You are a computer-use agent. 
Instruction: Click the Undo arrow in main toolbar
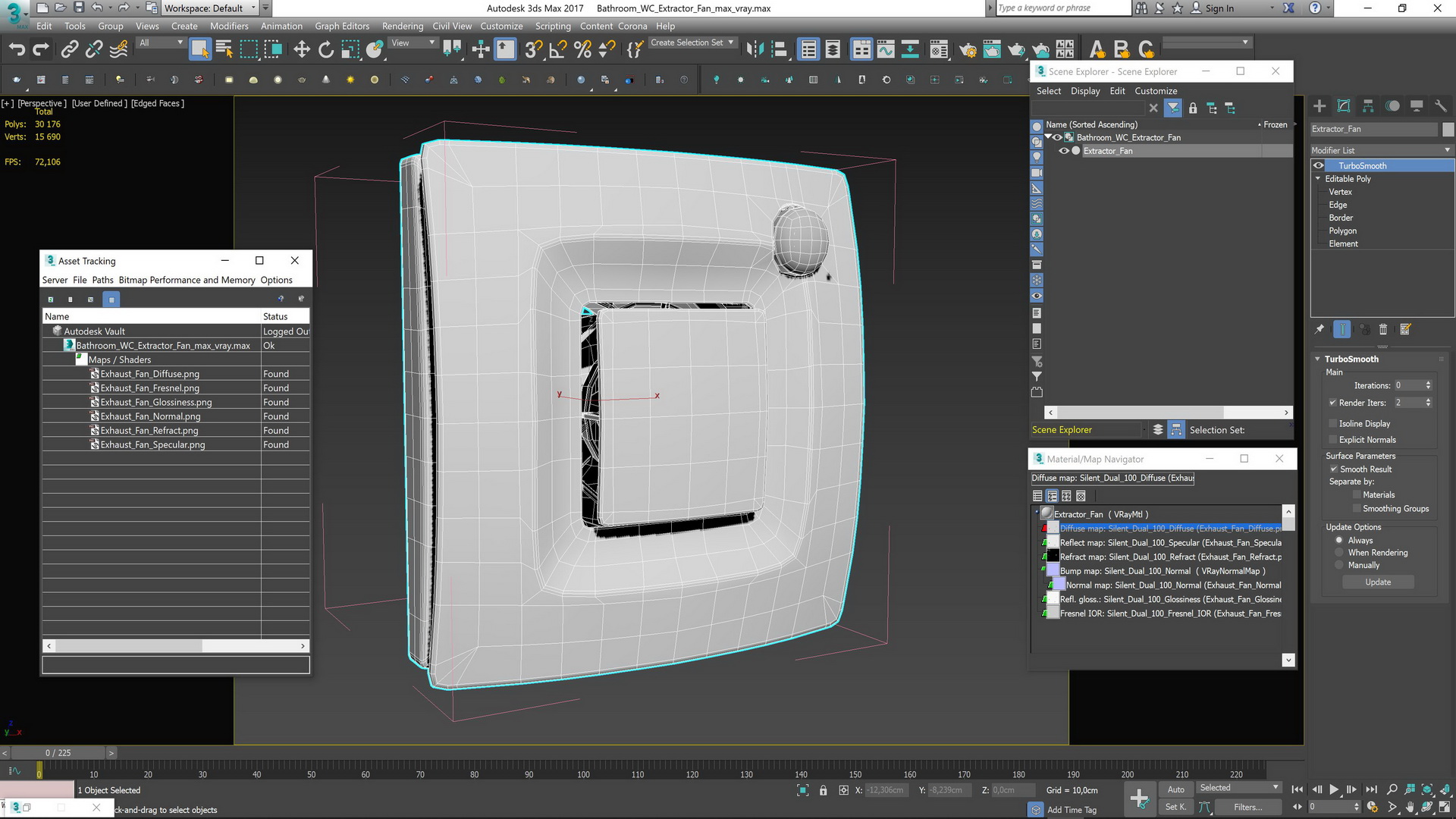click(17, 50)
